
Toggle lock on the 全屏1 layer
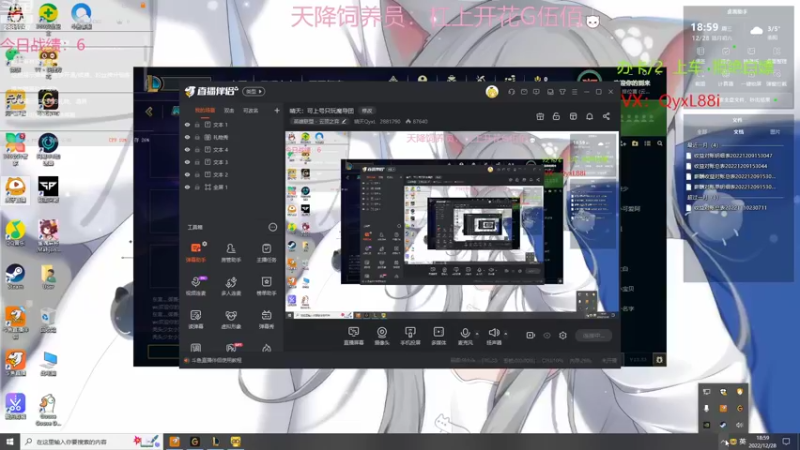tap(197, 187)
